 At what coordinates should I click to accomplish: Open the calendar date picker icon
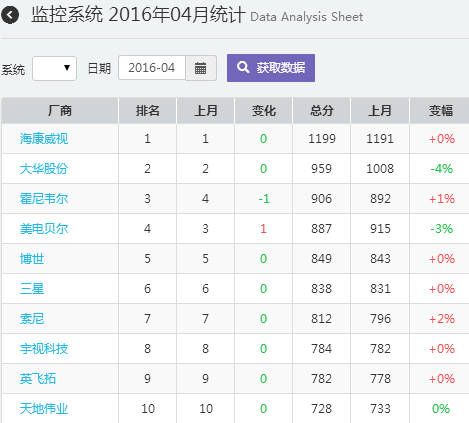[201, 68]
